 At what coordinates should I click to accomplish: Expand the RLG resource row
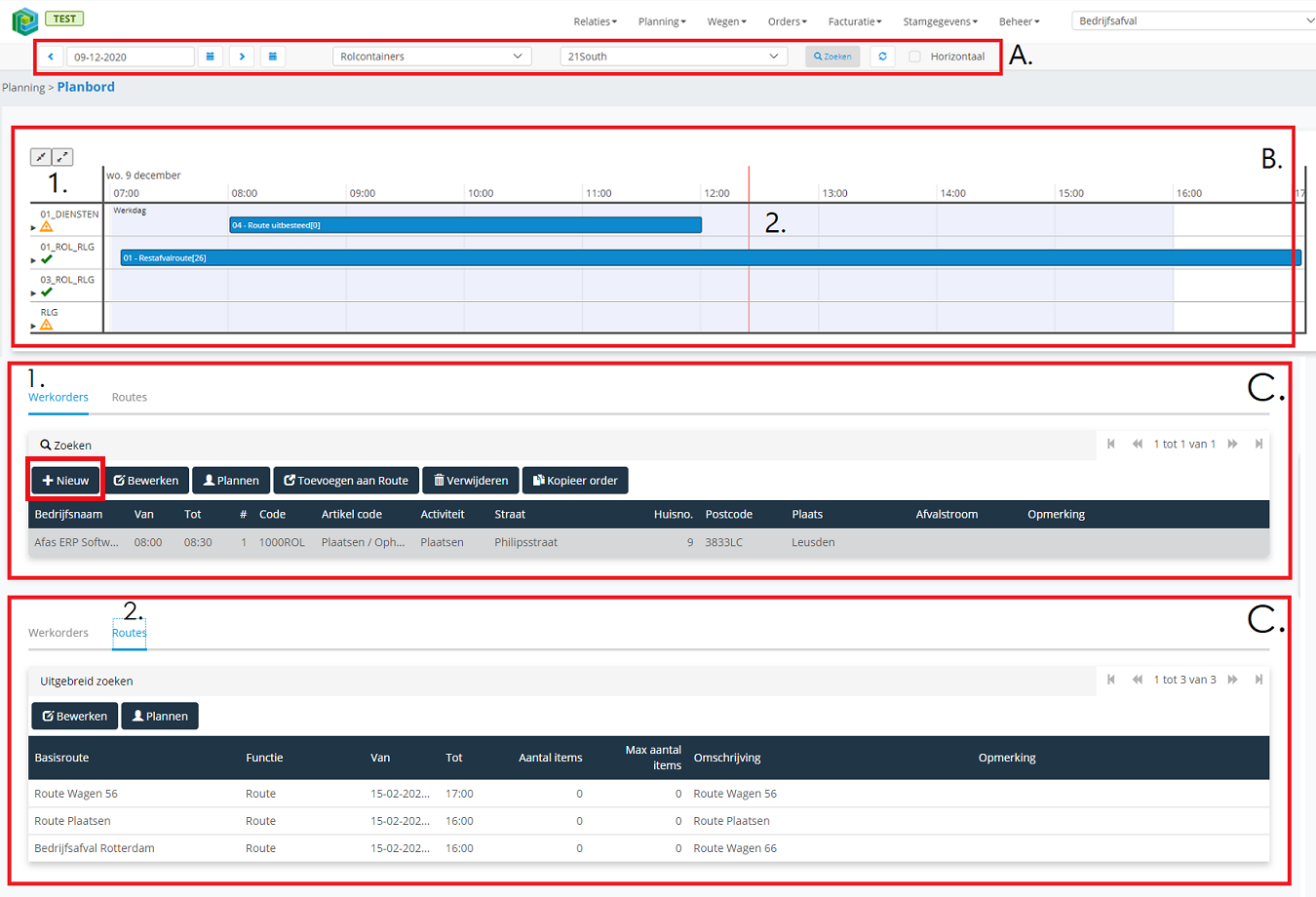33,326
